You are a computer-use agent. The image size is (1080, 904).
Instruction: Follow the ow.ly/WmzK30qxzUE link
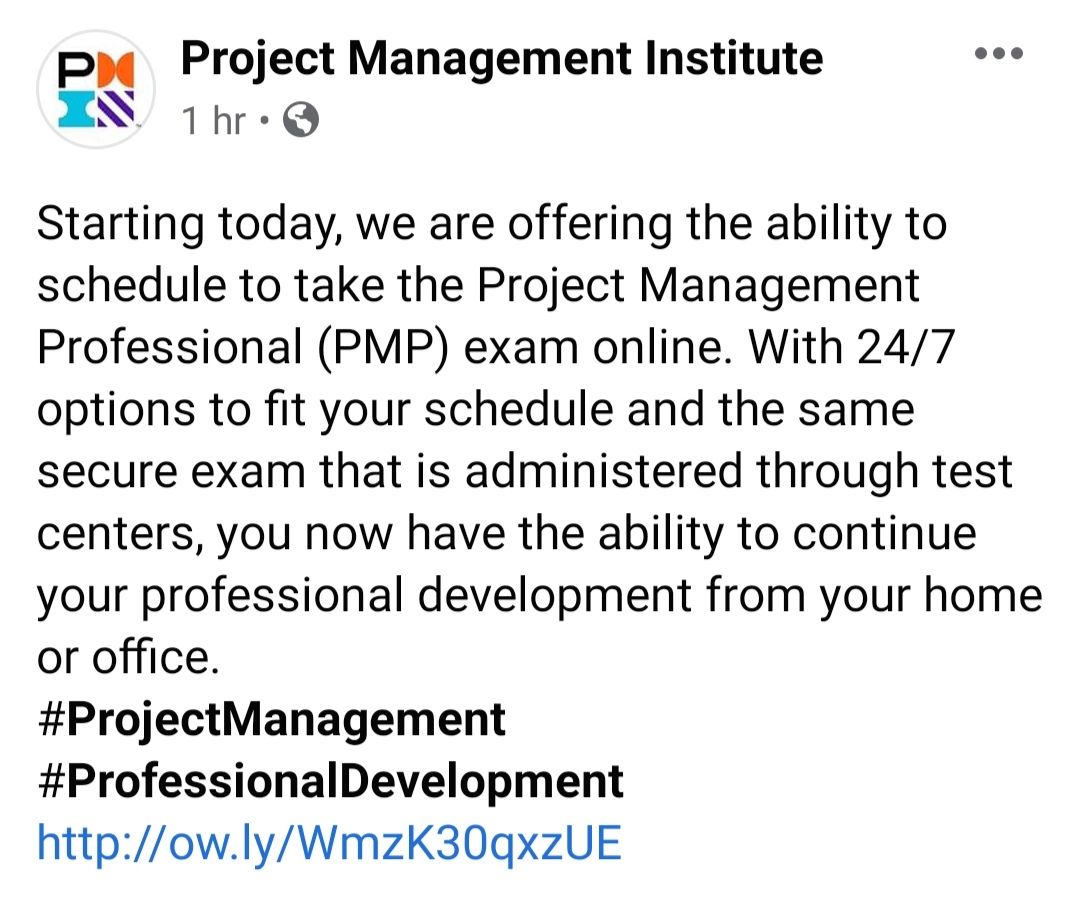coord(329,843)
